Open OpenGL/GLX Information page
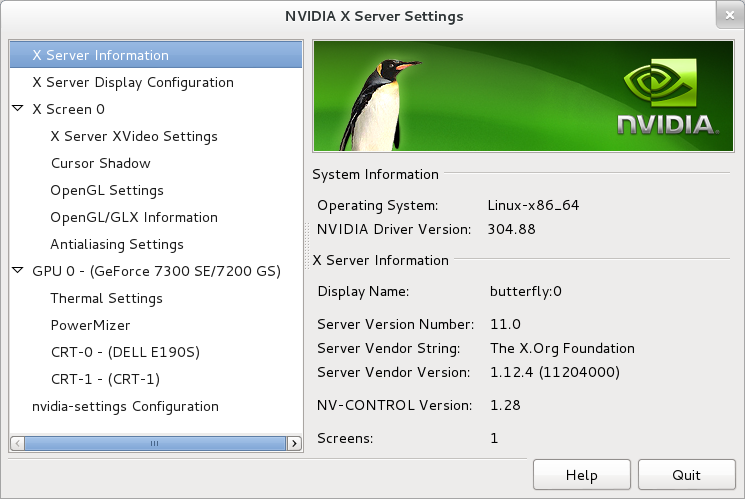 pos(134,218)
